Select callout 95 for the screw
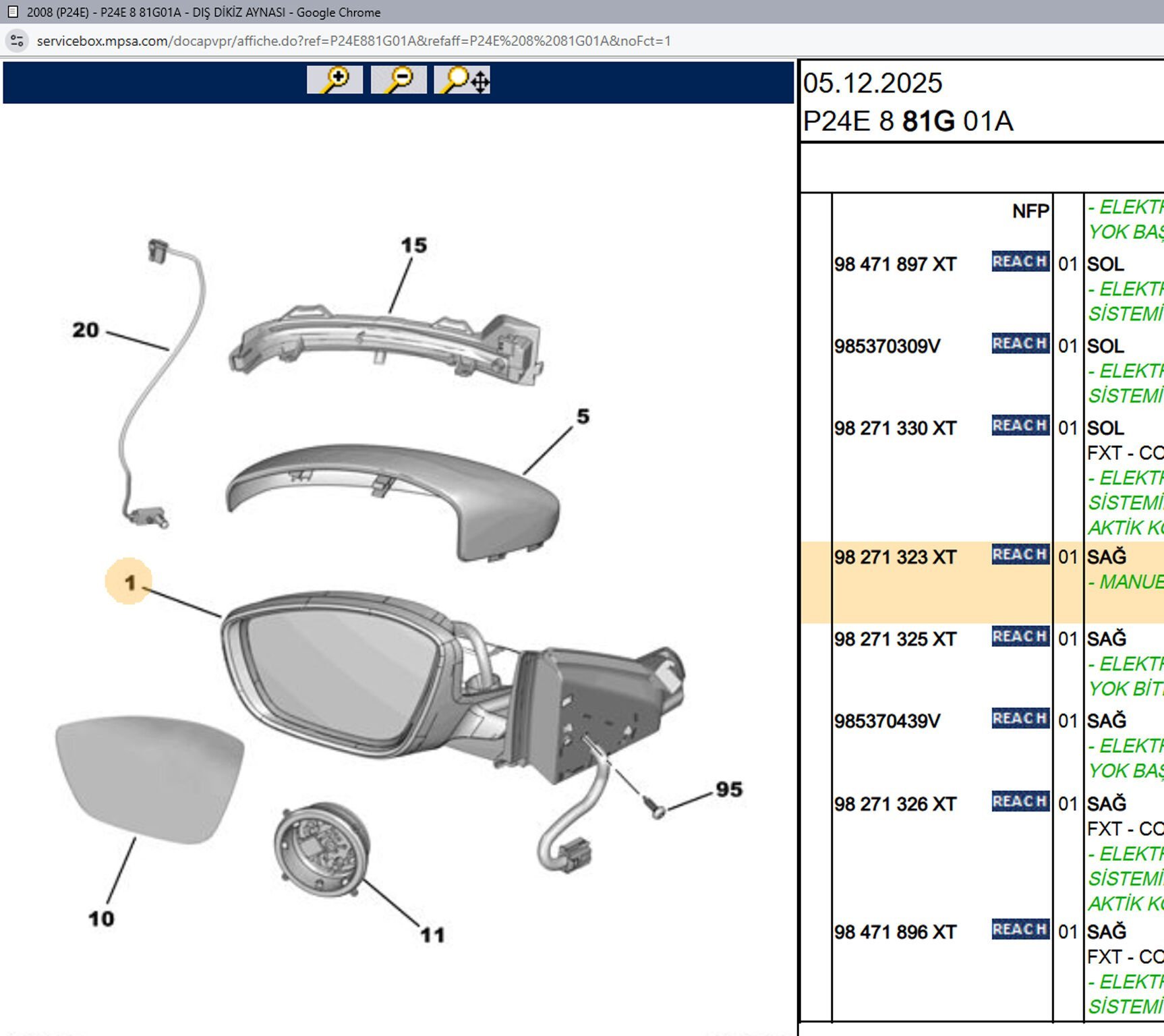Viewport: 1164px width, 1036px height. click(729, 790)
